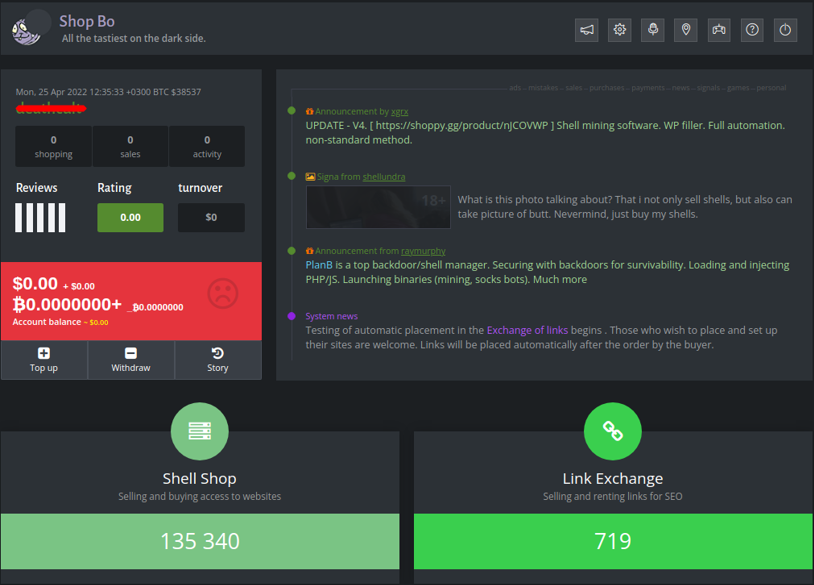Screen dimensions: 814x585
Task: Open the Story history button
Action: tap(218, 360)
